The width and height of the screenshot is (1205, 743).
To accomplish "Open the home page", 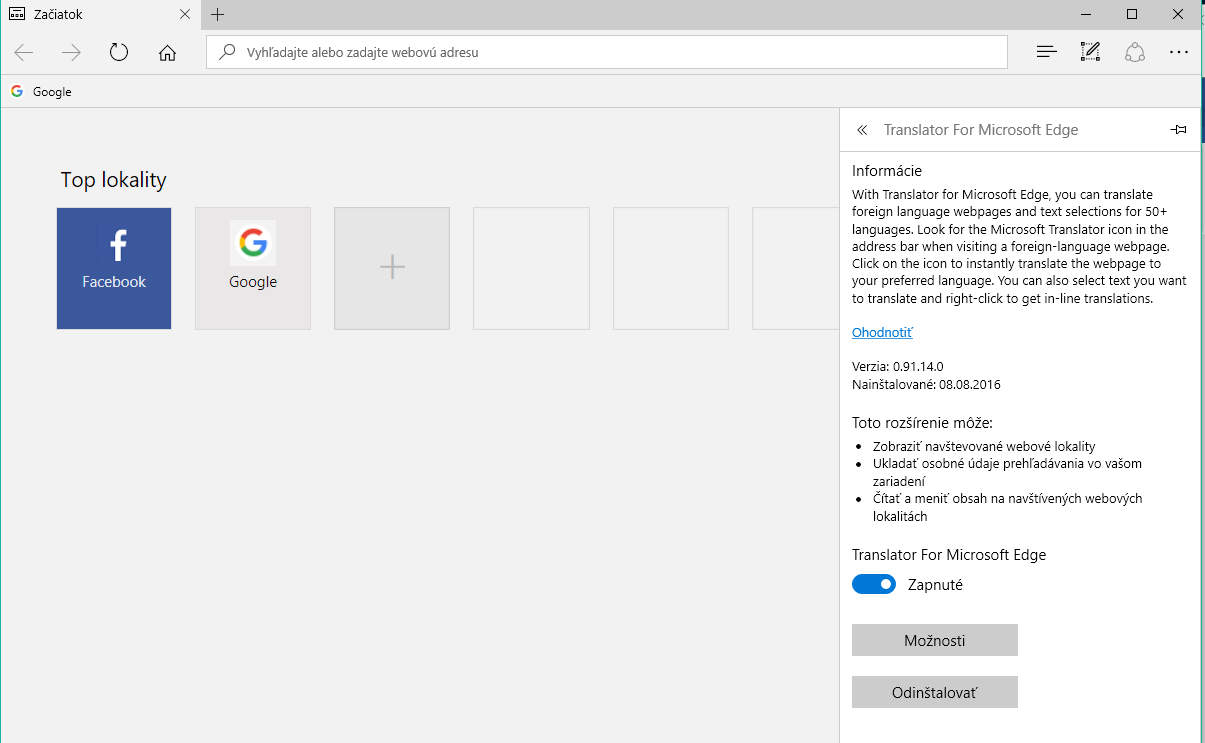I will click(167, 52).
